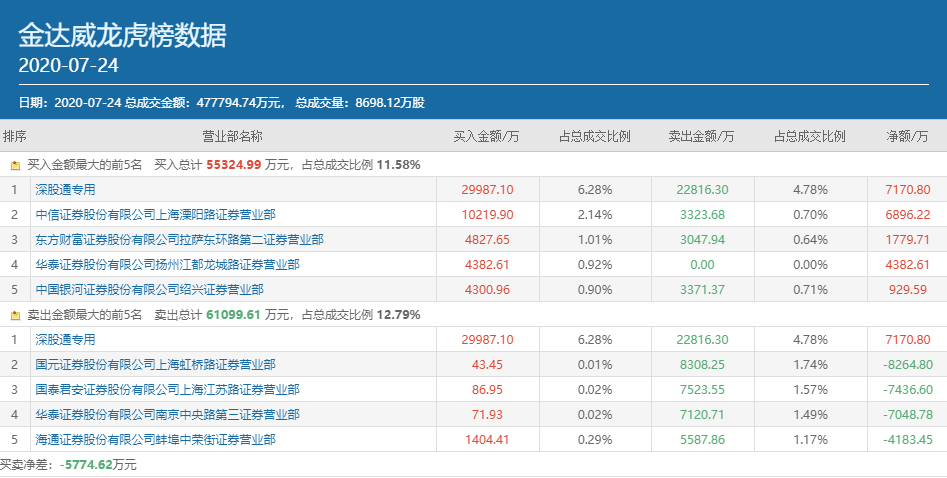Open 国泰君安证券上海江苏路证券营业部 link
This screenshot has width=947, height=478.
pos(167,389)
